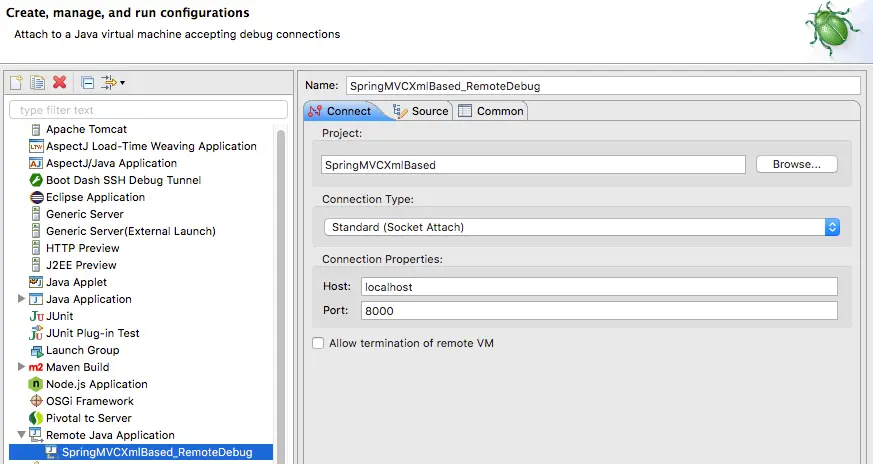Select the OSGi Framework label
The image size is (873, 464).
[x=90, y=401]
